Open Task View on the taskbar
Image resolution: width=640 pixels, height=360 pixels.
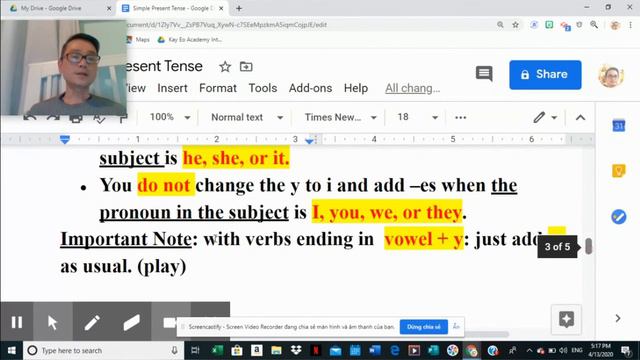pos(195,351)
